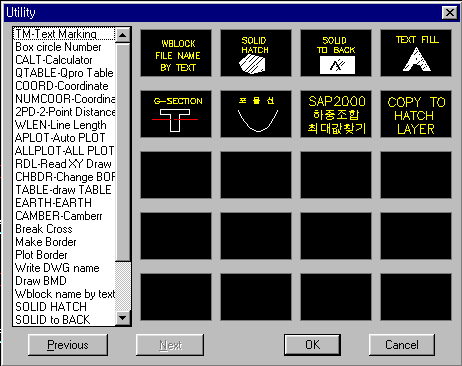462x366 pixels.
Task: Pick the SOLID TO BACK icon tile
Action: coord(336,53)
